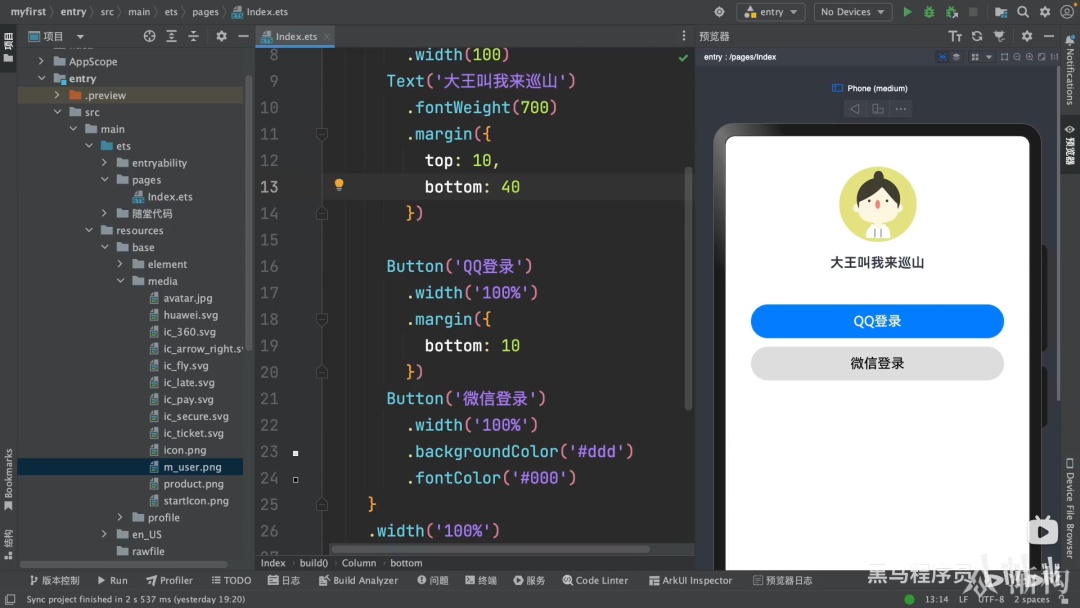1080x608 pixels.
Task: Refresh the previewer with the reload icon
Action: click(977, 36)
